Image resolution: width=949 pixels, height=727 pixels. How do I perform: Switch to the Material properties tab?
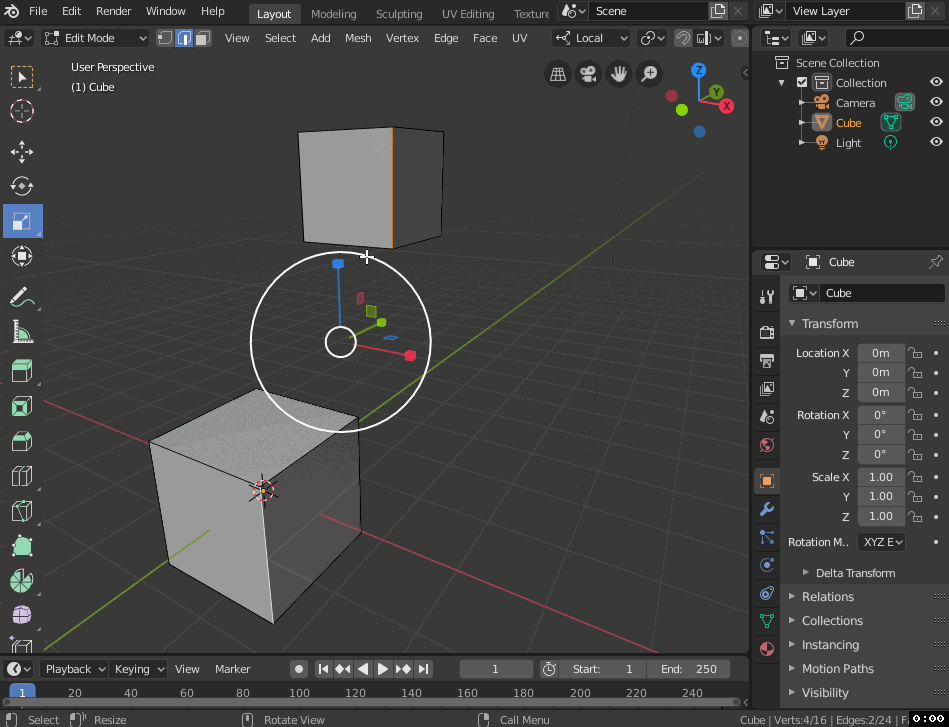pyautogui.click(x=766, y=649)
